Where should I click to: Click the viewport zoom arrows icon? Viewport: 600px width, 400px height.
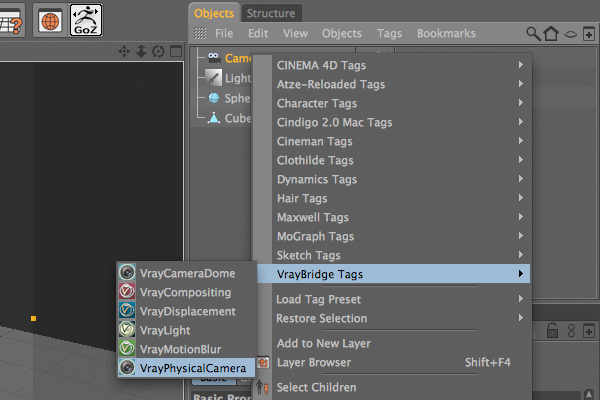[x=141, y=51]
